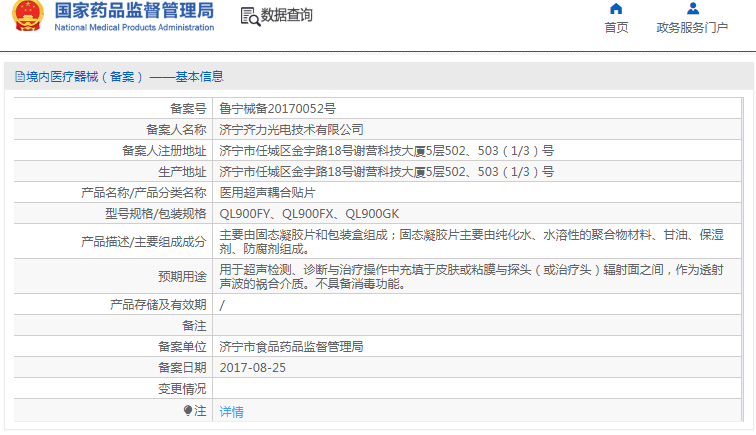756x435 pixels.
Task: Click the date 2017-08-25
Action: (253, 368)
